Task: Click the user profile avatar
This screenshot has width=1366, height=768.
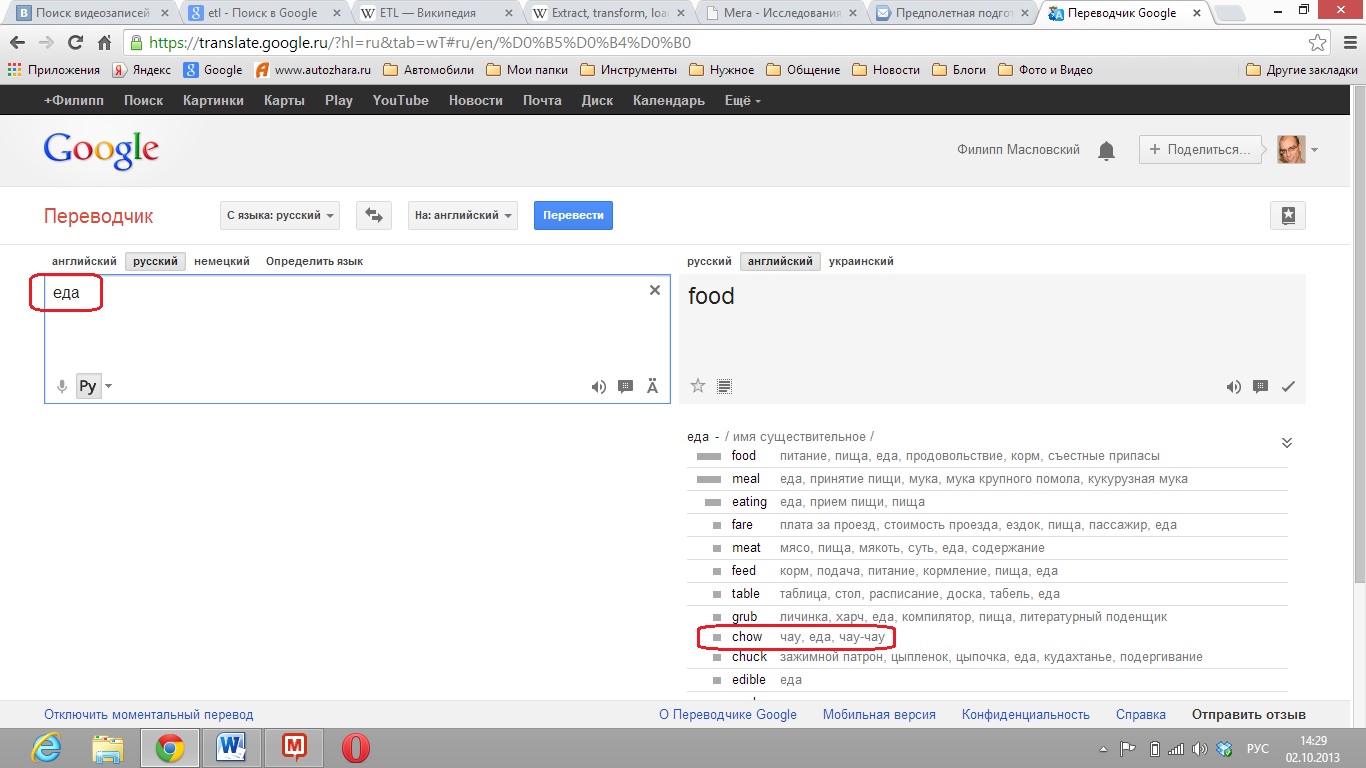Action: pos(1291,150)
